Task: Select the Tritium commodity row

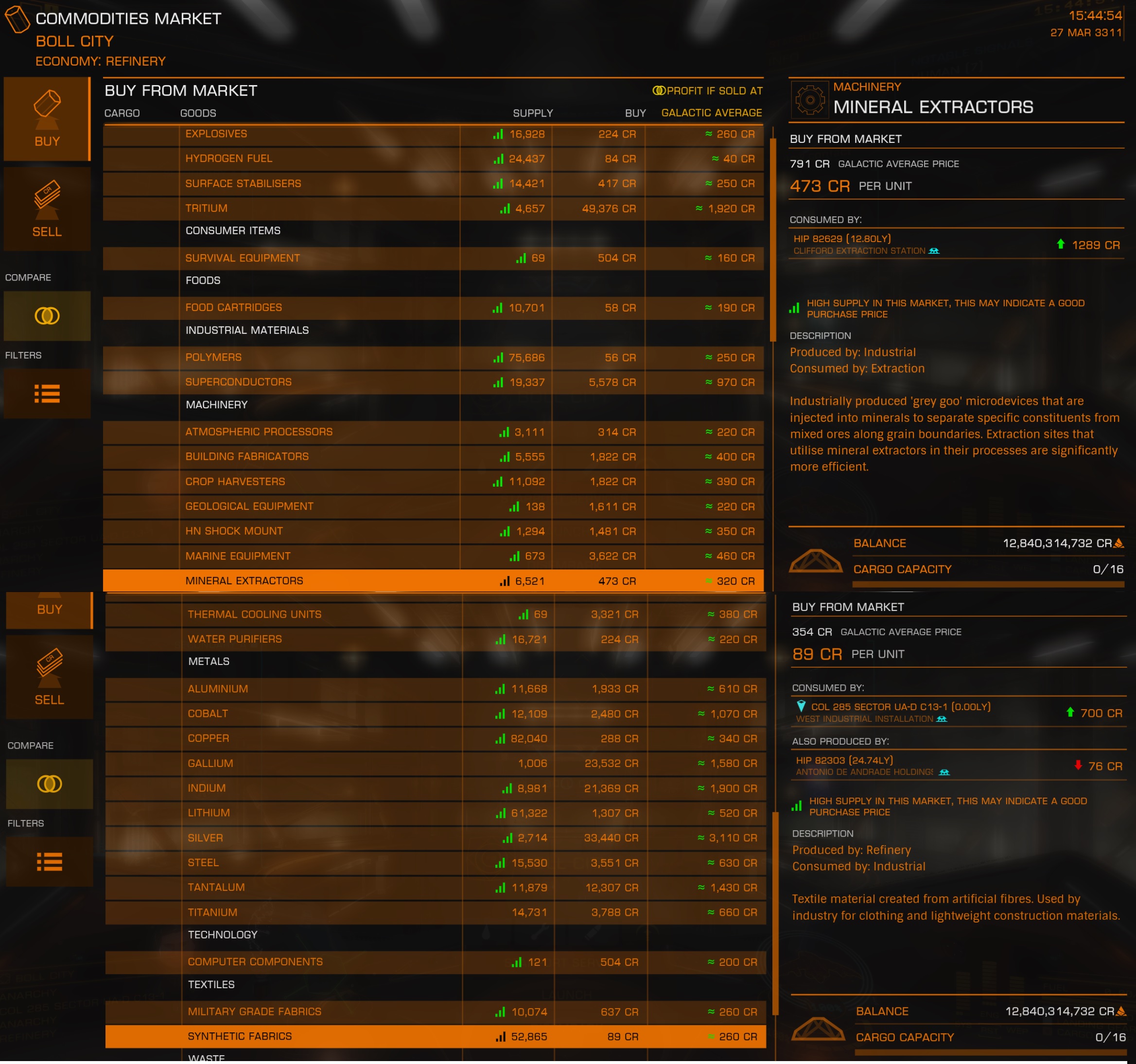Action: click(433, 209)
